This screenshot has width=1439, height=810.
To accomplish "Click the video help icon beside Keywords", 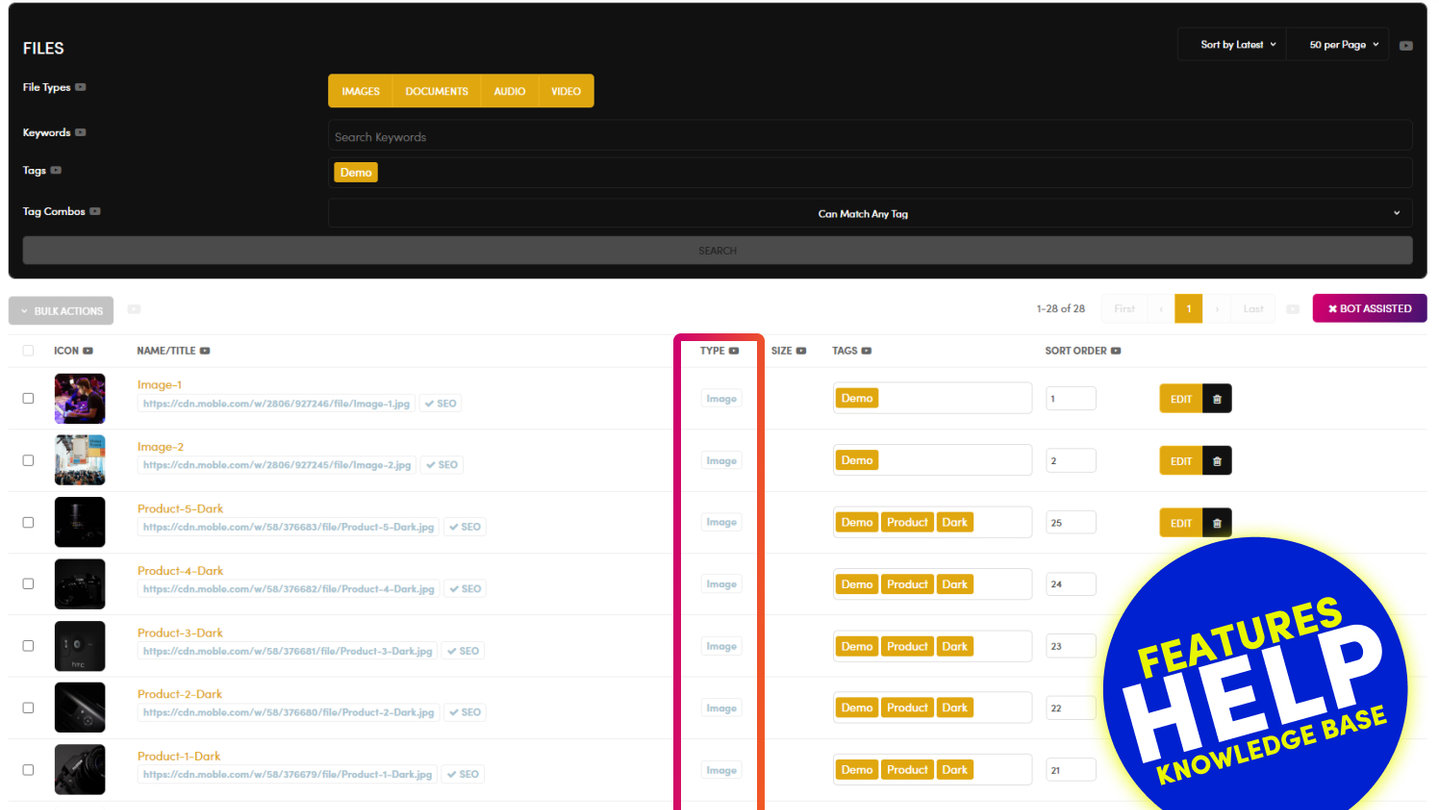I will [81, 132].
